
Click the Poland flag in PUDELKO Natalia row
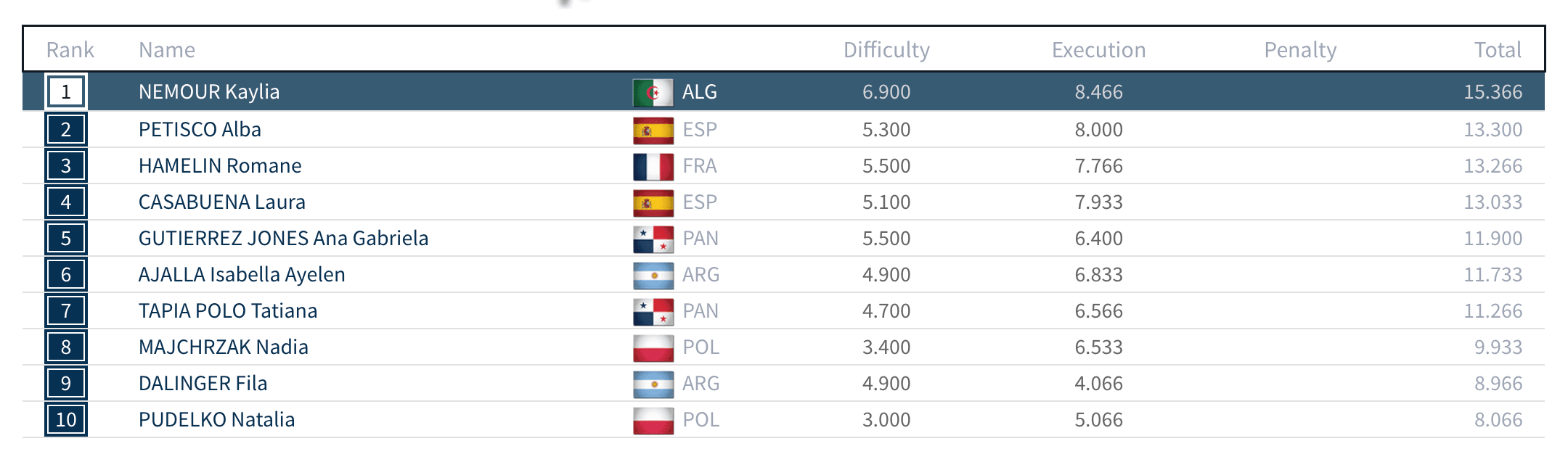(x=653, y=420)
